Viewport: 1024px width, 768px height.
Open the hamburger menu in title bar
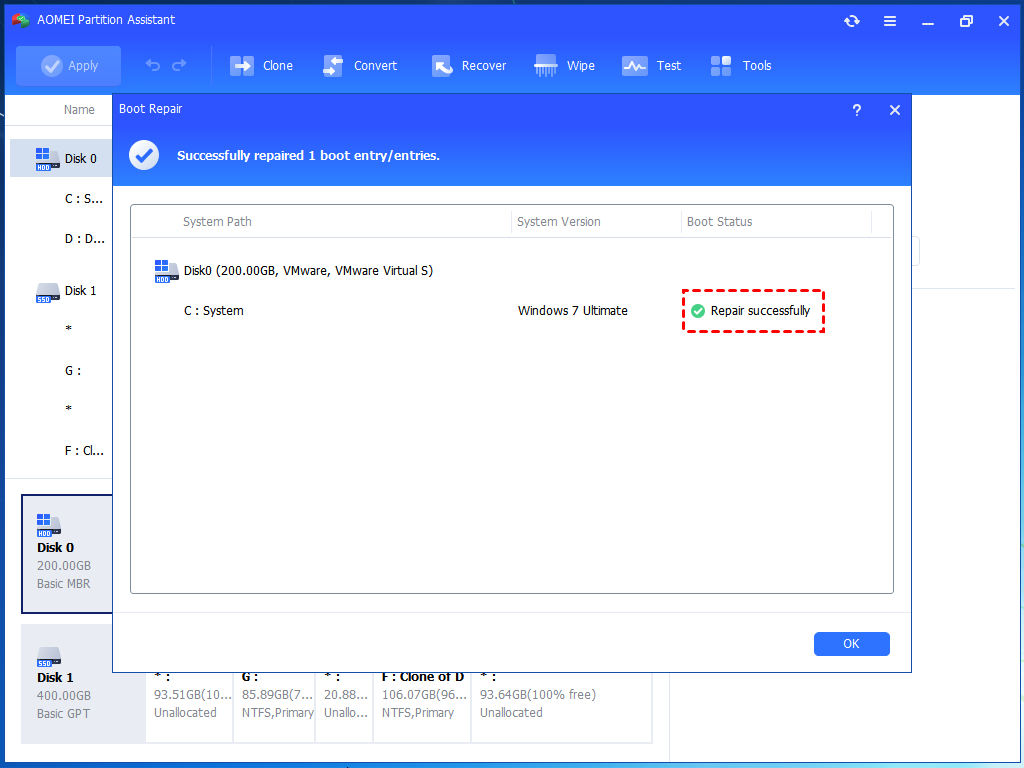(x=889, y=21)
